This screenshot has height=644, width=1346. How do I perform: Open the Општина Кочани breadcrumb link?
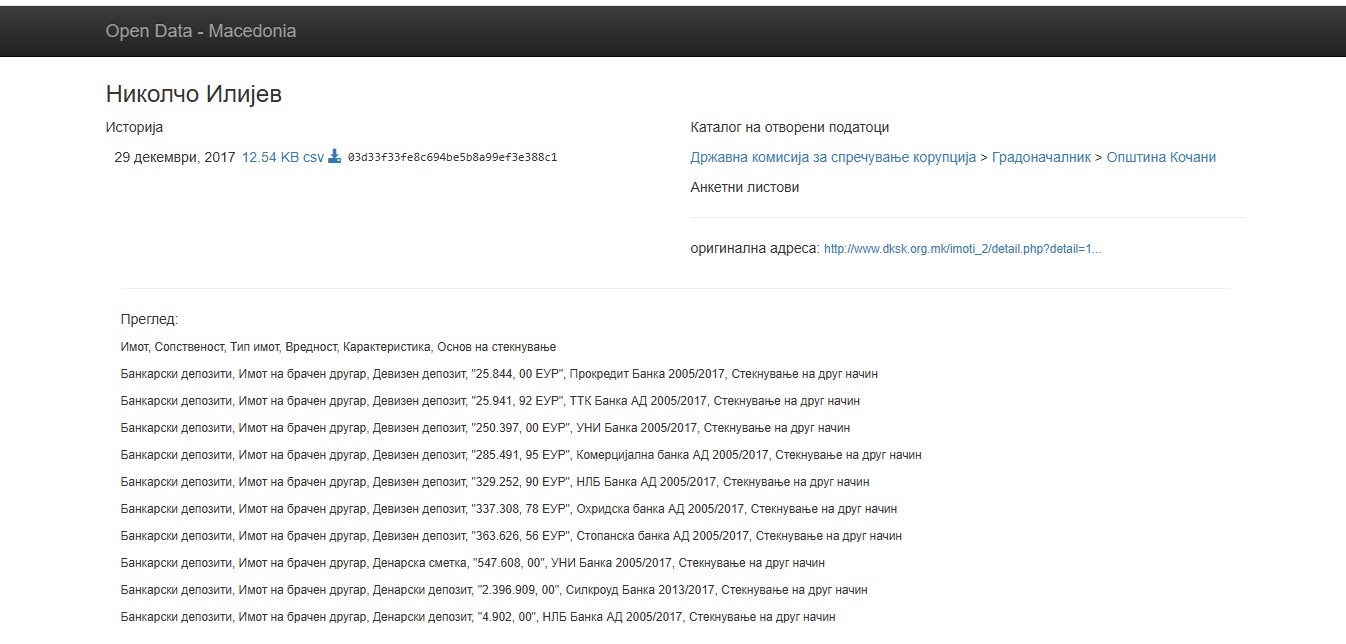pyautogui.click(x=1161, y=157)
